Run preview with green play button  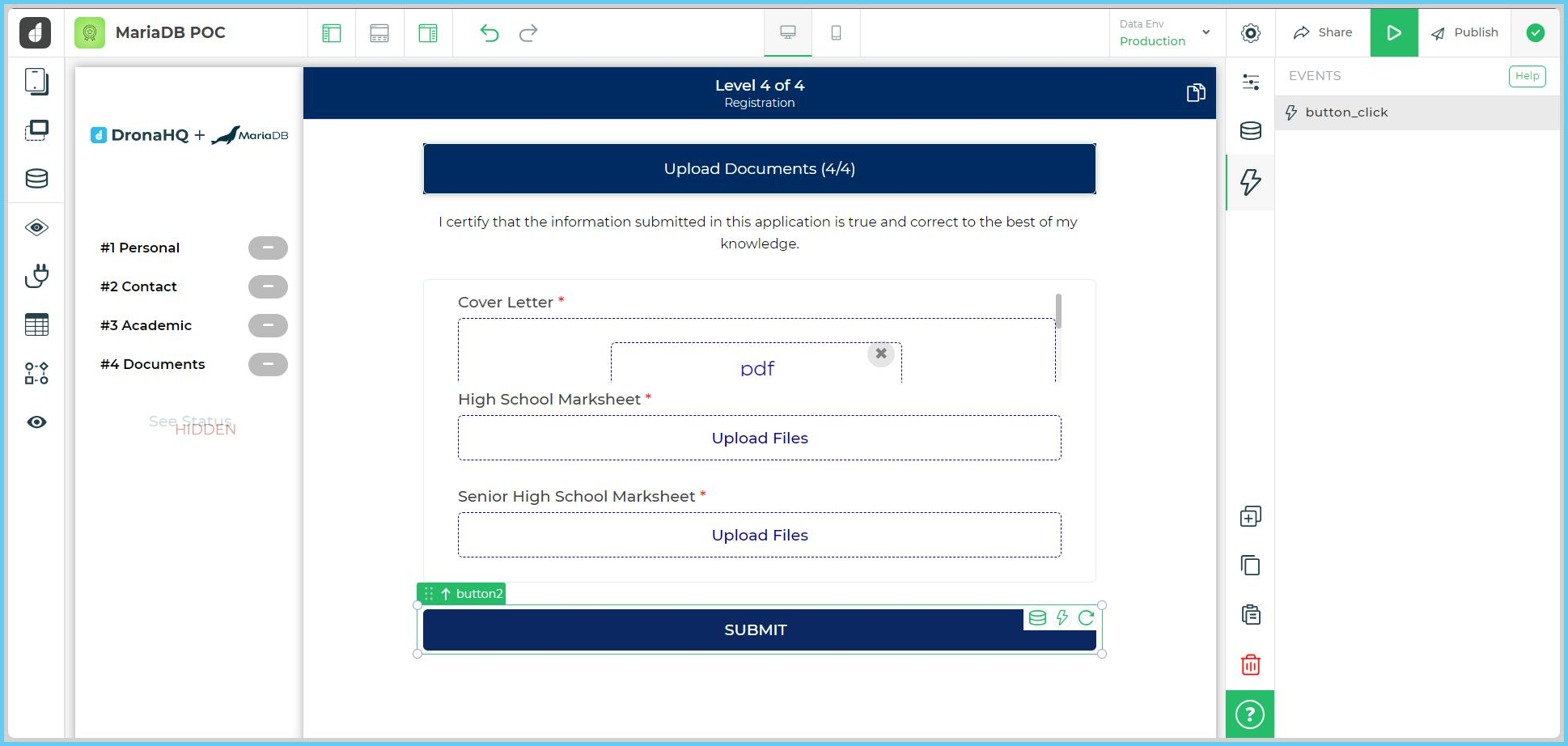pyautogui.click(x=1393, y=33)
